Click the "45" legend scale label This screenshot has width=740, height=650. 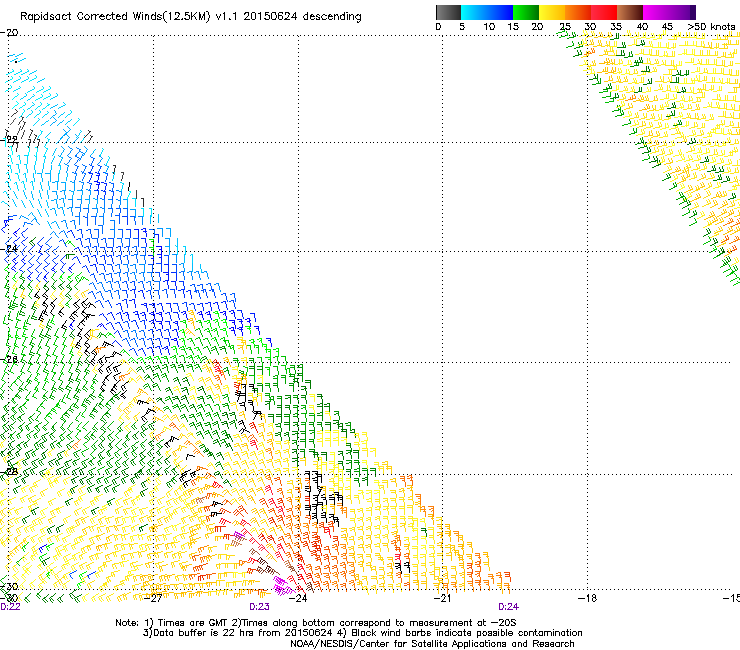tap(667, 27)
